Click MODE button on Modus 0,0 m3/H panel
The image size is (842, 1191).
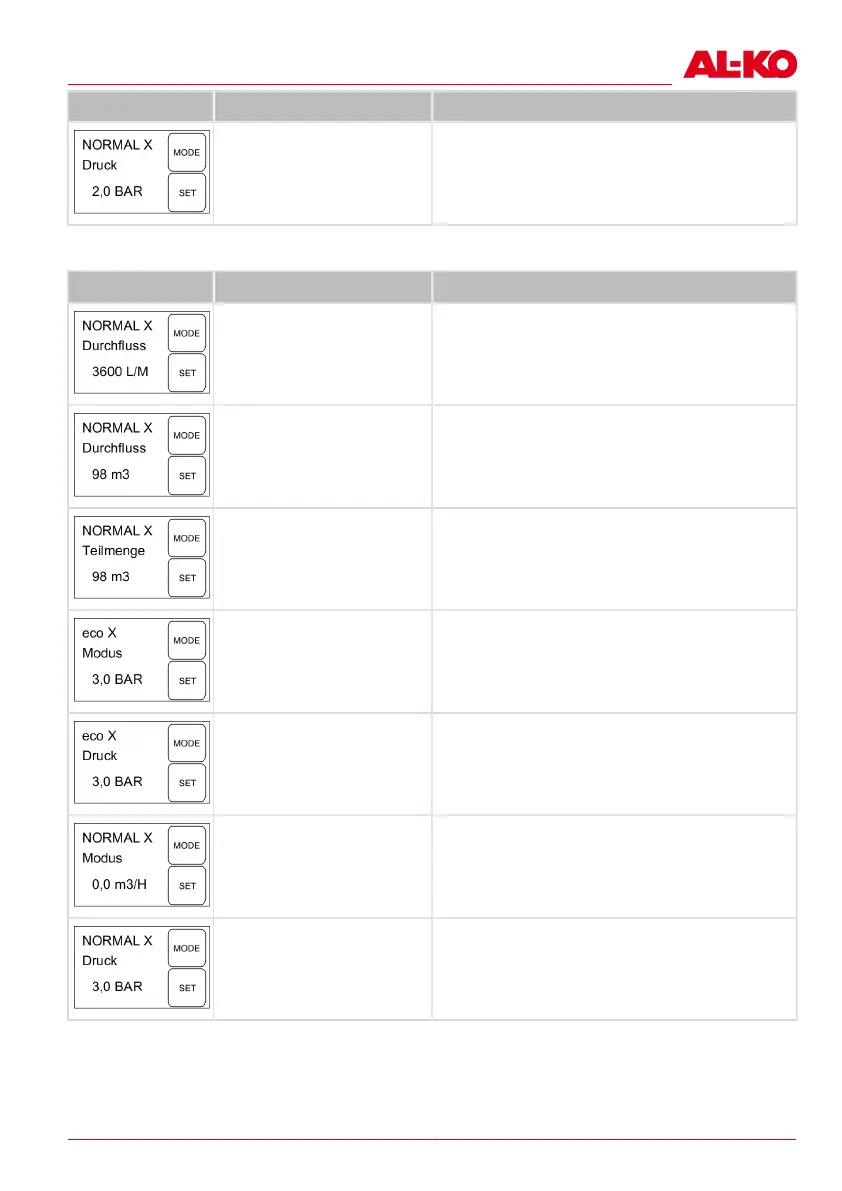(x=187, y=845)
